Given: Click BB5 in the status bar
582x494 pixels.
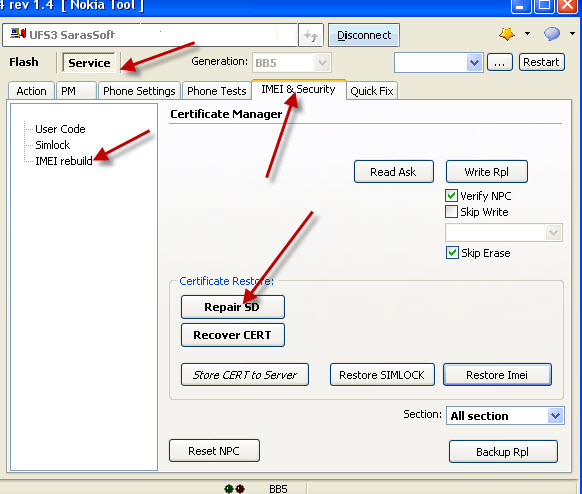Looking at the screenshot, I should coord(278,489).
